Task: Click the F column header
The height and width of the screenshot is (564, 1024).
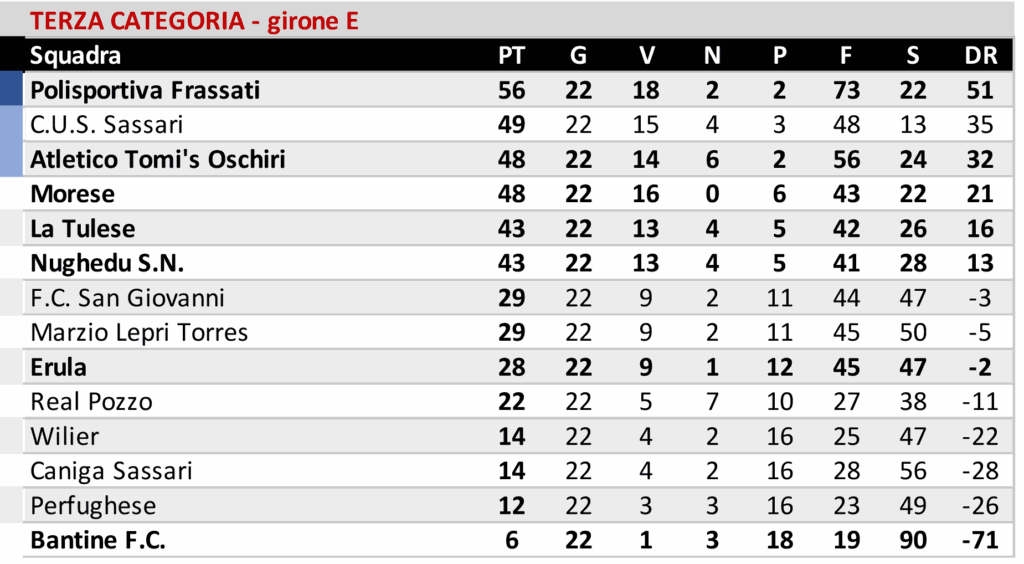Action: click(x=846, y=56)
